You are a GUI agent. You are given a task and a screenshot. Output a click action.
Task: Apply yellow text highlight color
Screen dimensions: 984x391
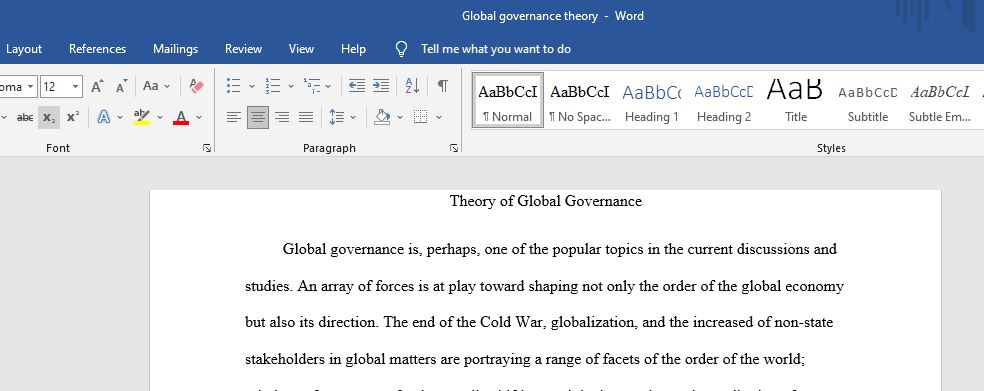[x=142, y=117]
